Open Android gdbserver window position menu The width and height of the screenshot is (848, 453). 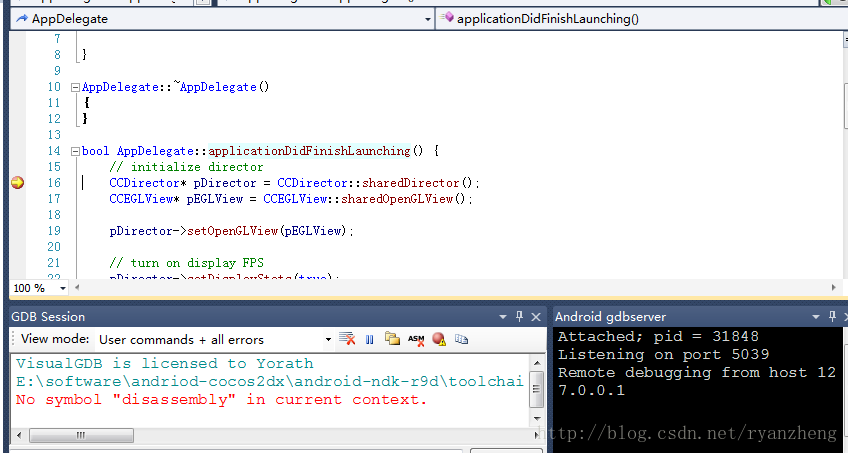[816, 317]
